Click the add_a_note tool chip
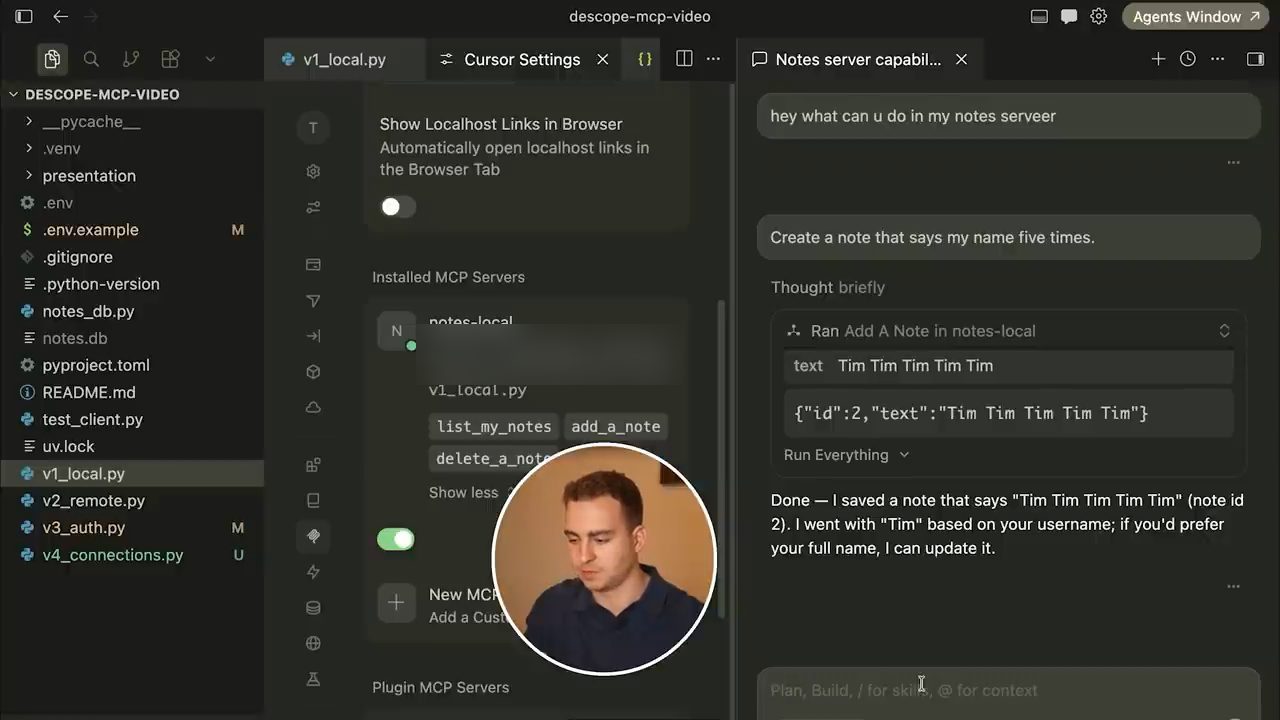The image size is (1280, 720). 616,426
